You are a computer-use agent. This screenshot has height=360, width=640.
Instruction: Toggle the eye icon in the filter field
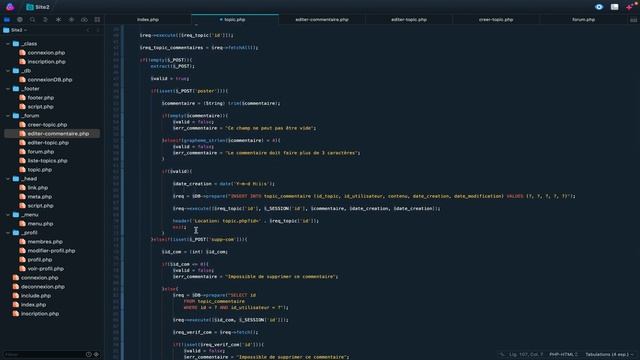pos(97,354)
